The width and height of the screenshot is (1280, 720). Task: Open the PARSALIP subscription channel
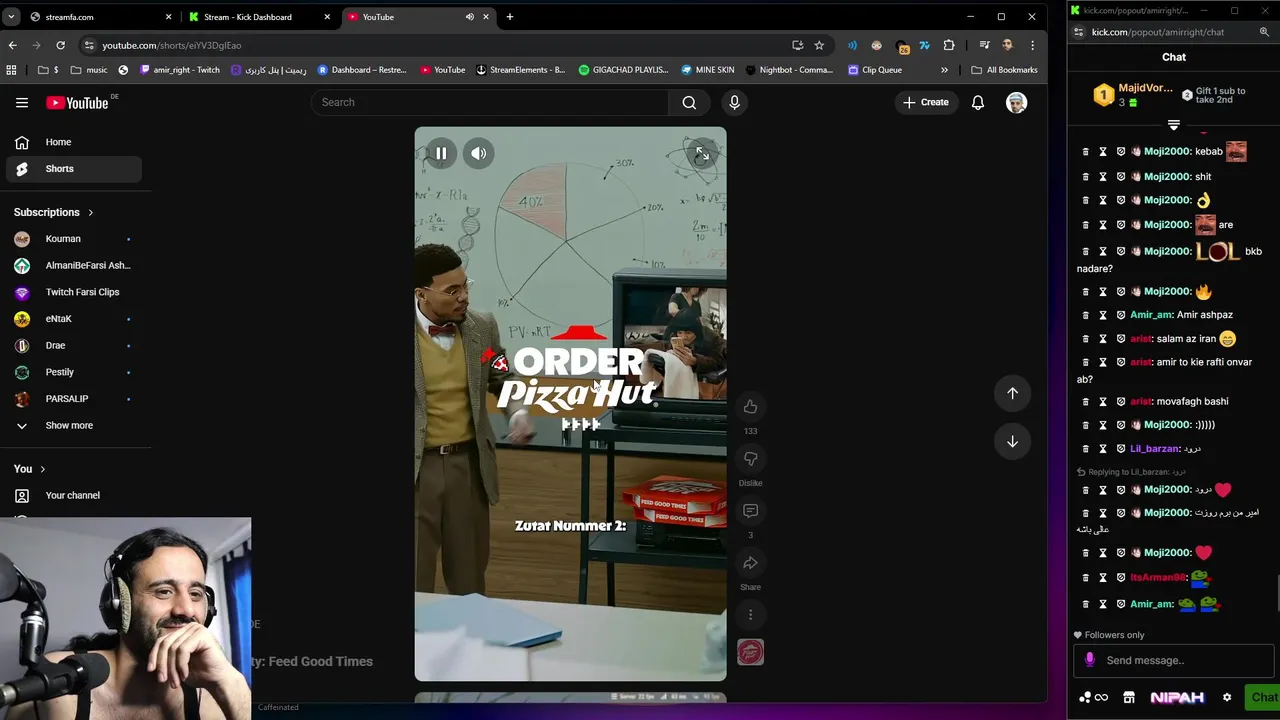click(74, 399)
